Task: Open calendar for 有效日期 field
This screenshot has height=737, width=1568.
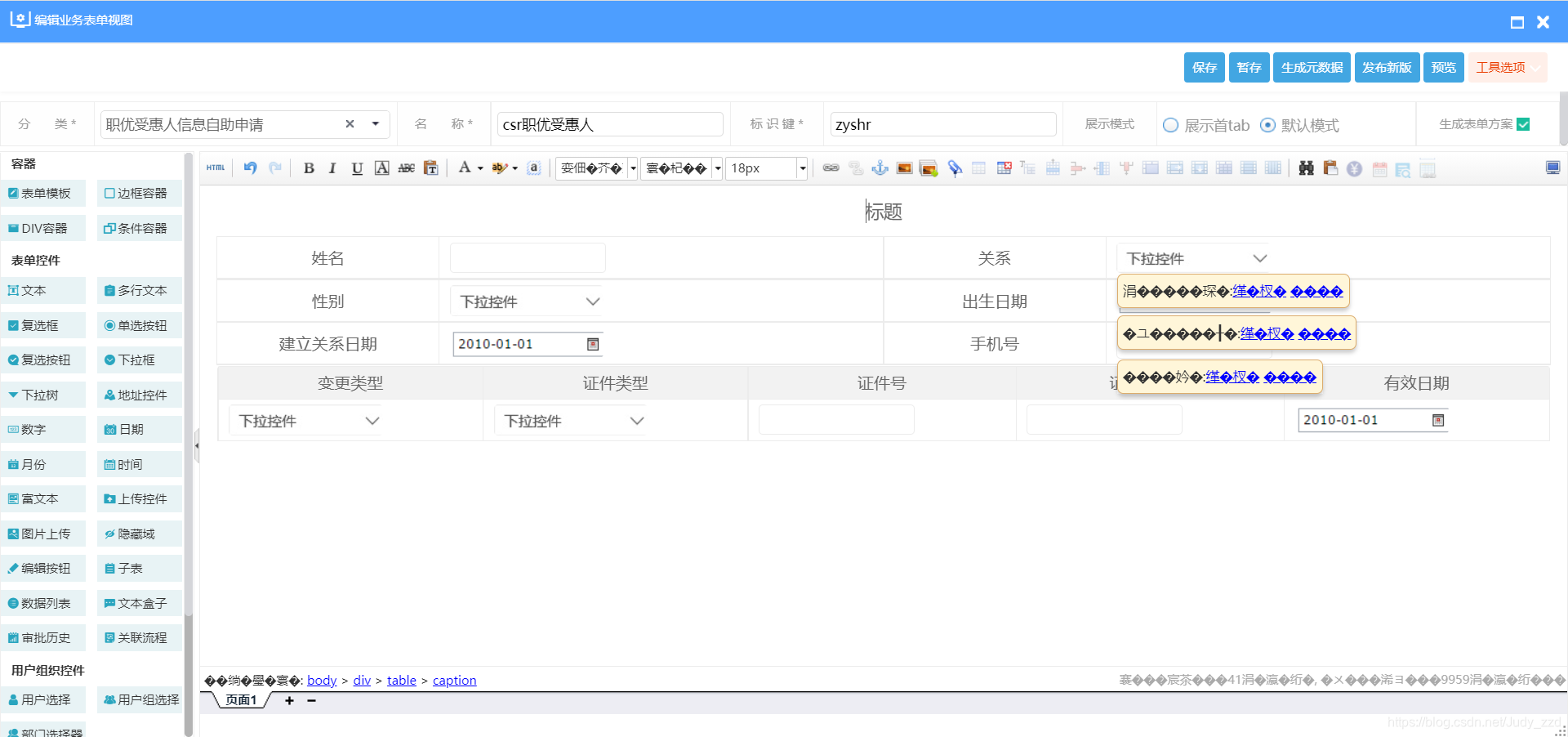Action: (1439, 420)
